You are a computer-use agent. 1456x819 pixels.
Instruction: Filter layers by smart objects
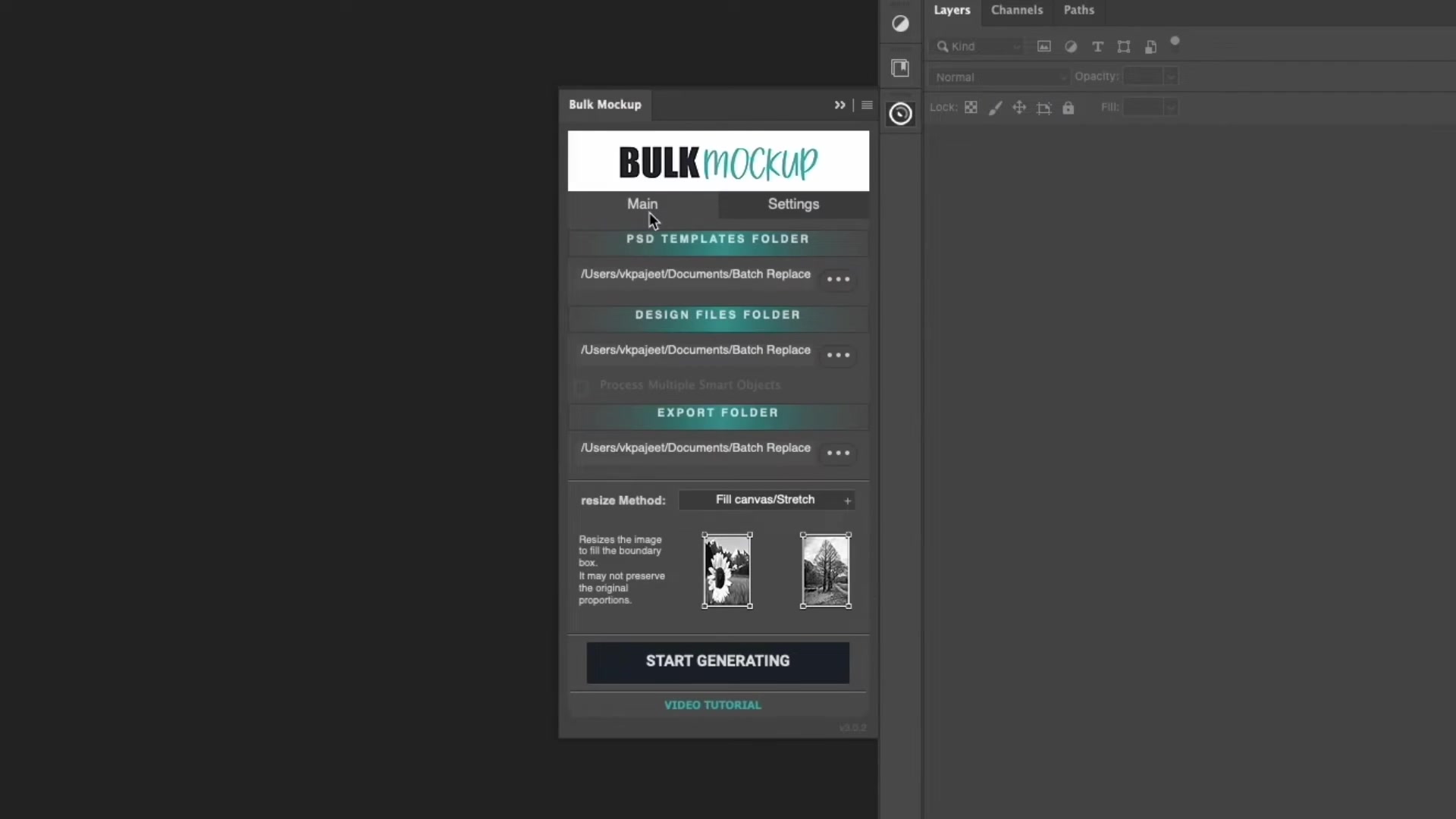coord(1150,46)
